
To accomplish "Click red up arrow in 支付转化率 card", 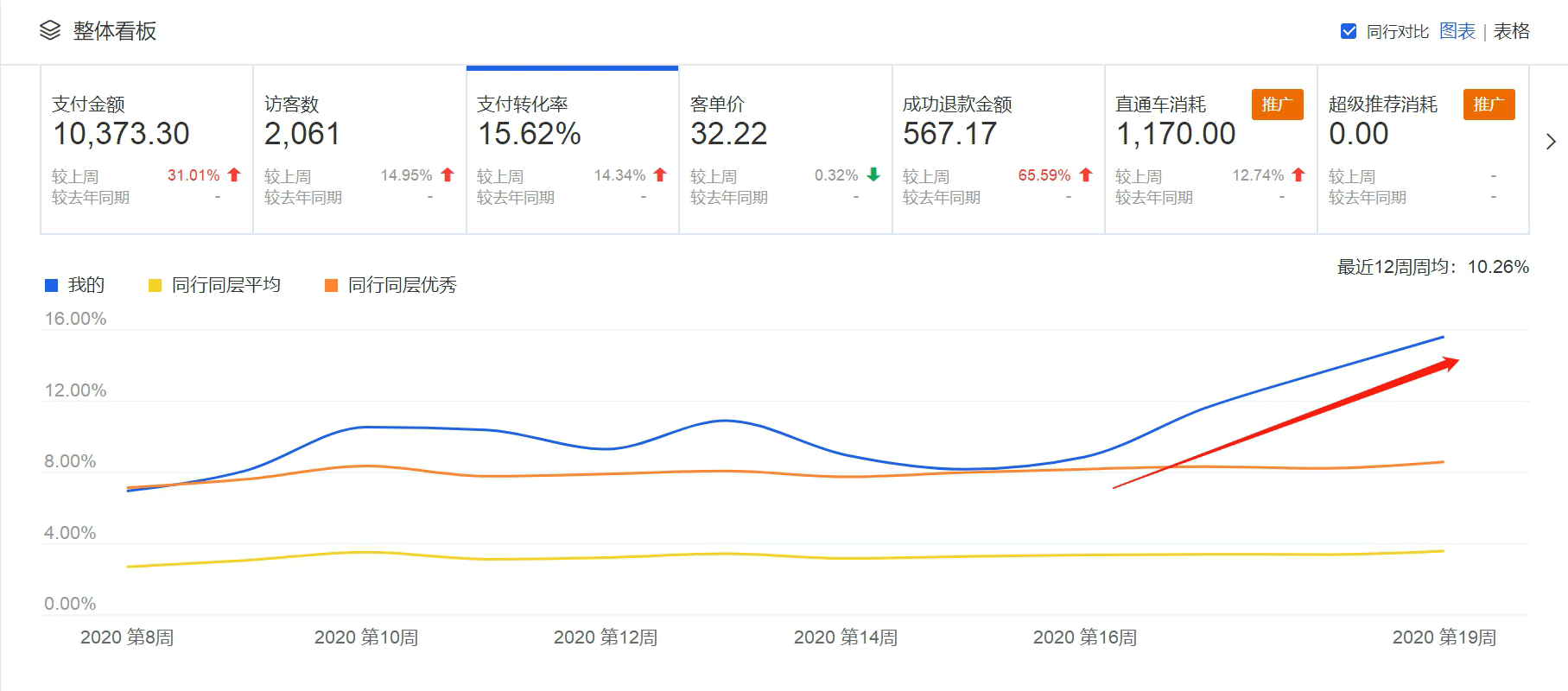I will point(660,175).
